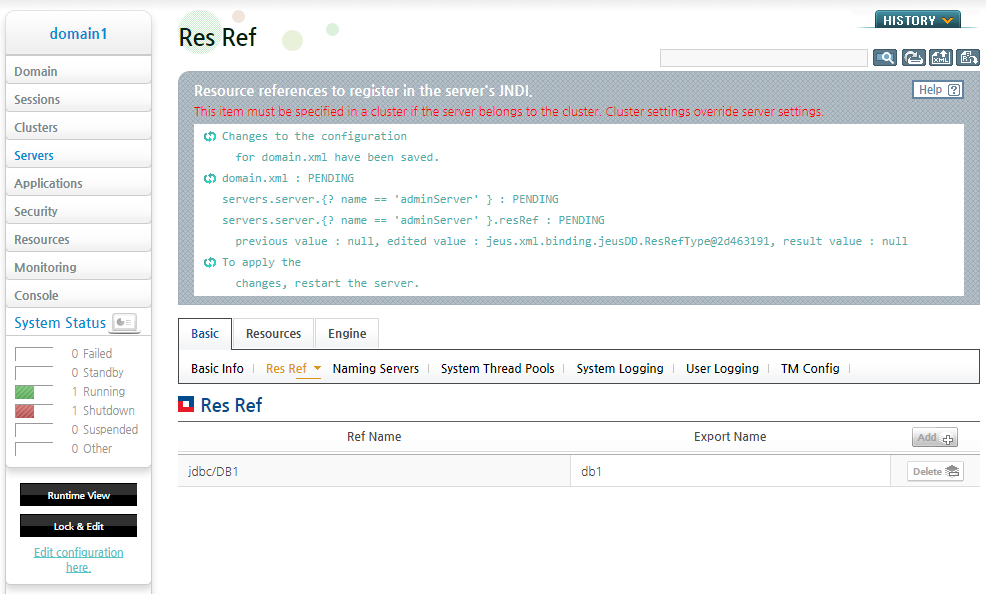Open the Basic Info sub-tab
The height and width of the screenshot is (594, 986).
click(217, 368)
